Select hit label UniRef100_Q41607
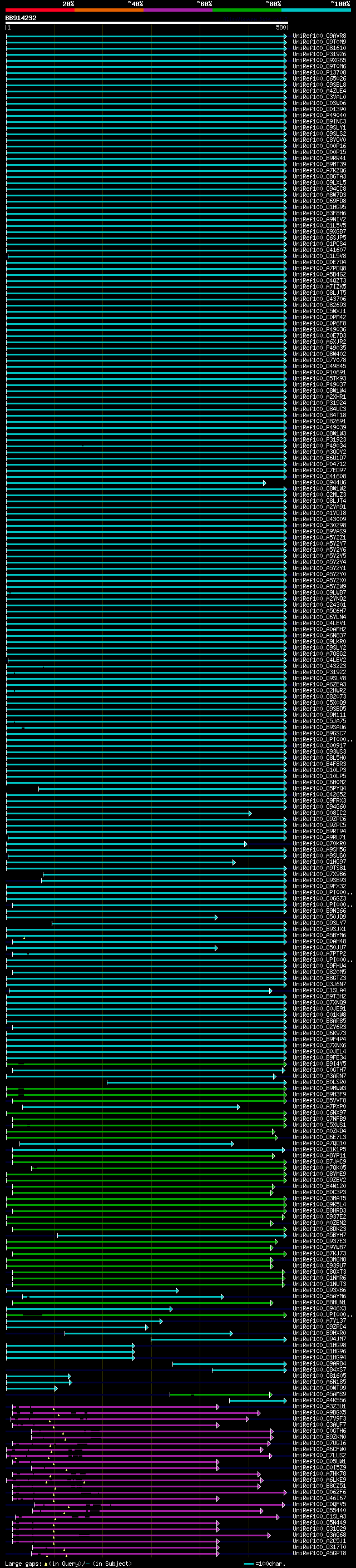356x1568 pixels. click(319, 250)
